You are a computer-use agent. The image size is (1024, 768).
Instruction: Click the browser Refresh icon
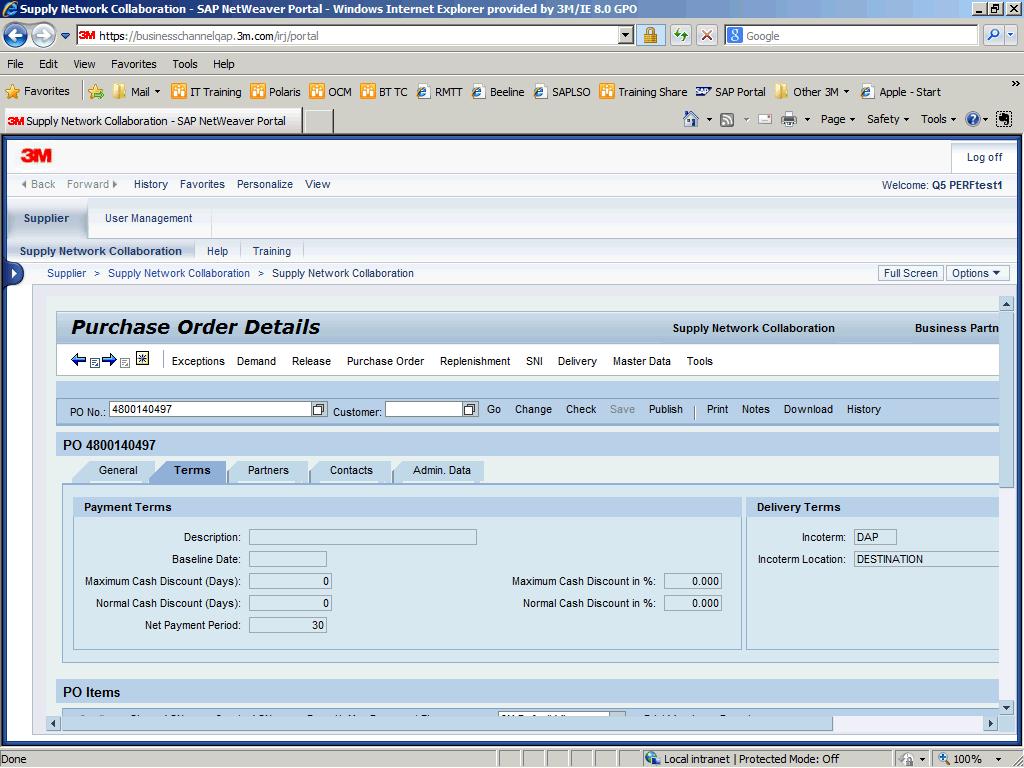[x=680, y=35]
